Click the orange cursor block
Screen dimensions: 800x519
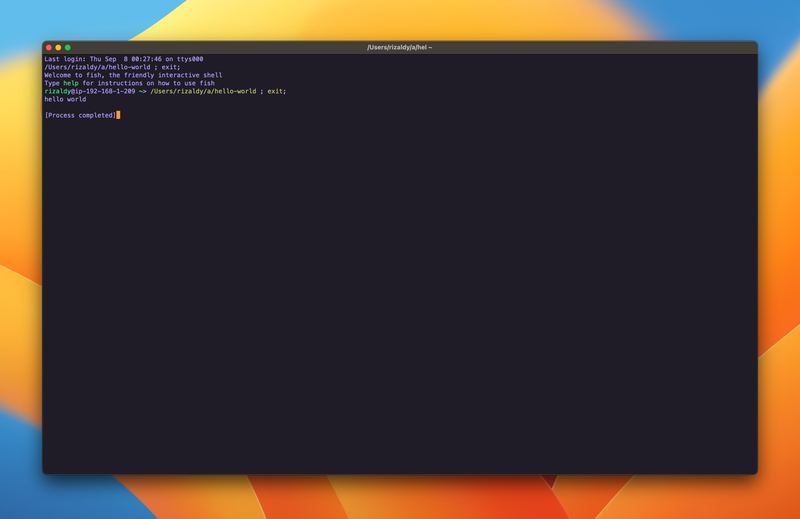click(118, 115)
